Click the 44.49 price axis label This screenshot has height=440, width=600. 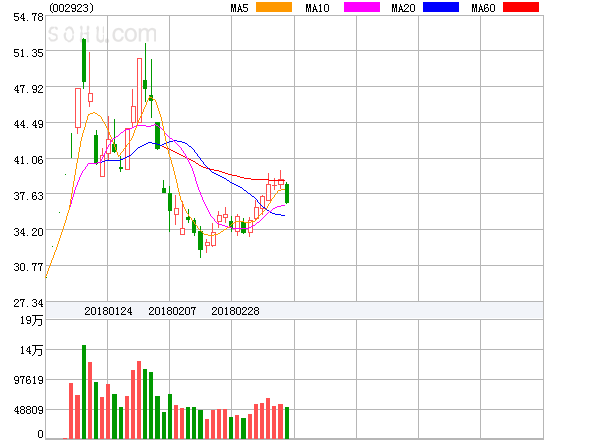(x=28, y=124)
